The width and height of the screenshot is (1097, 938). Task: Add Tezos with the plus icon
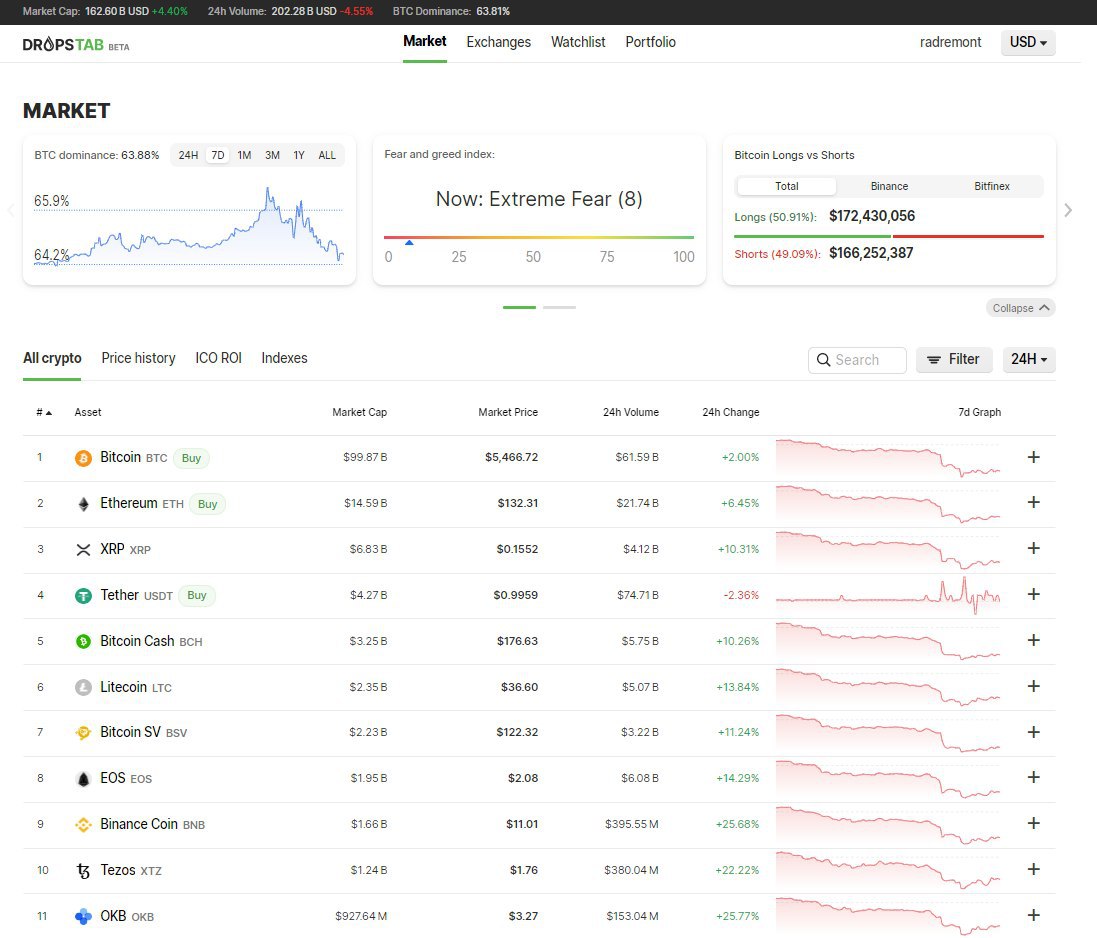[1033, 869]
